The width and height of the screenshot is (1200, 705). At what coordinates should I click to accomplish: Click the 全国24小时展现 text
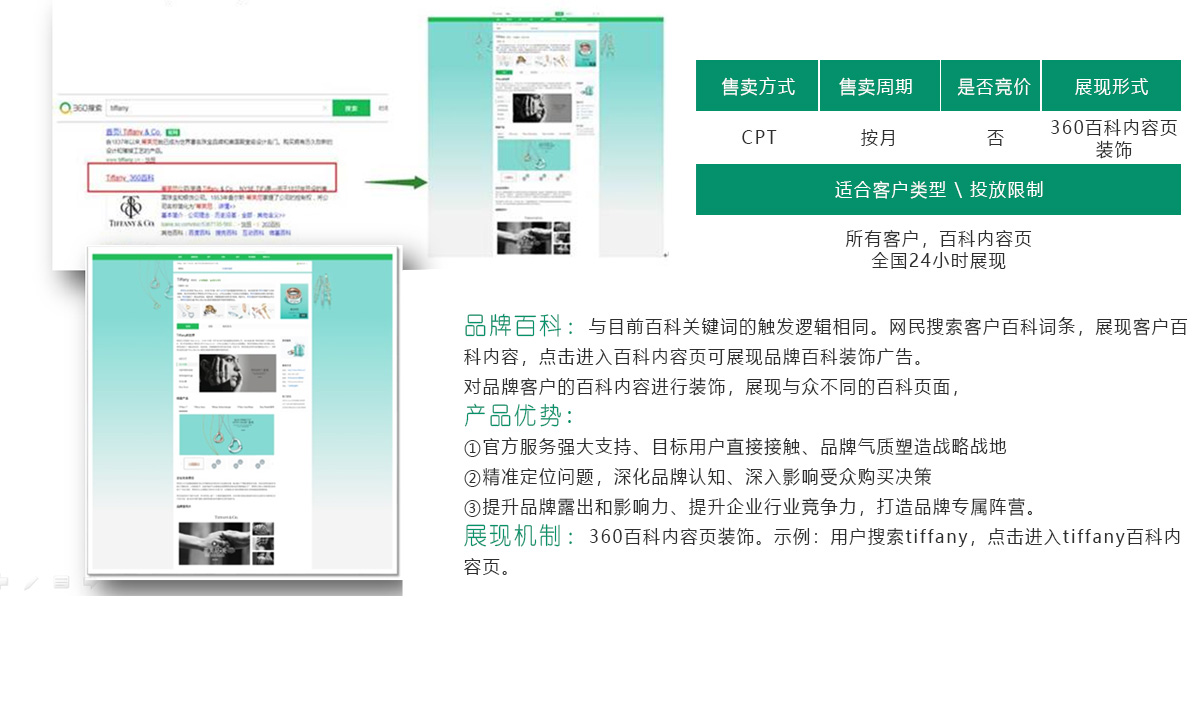click(x=938, y=261)
